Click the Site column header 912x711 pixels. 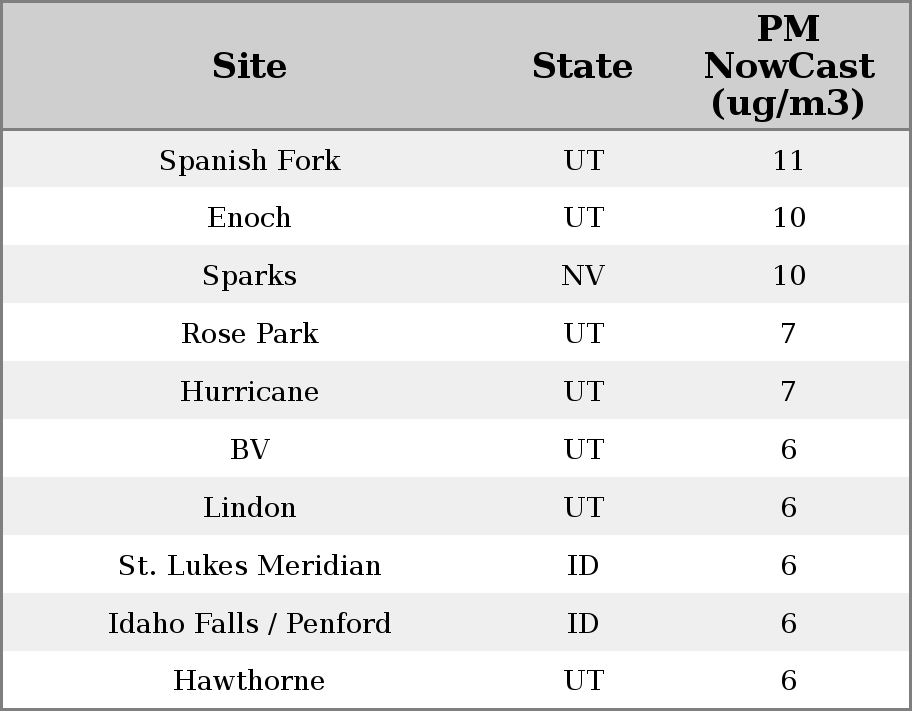[x=249, y=66]
